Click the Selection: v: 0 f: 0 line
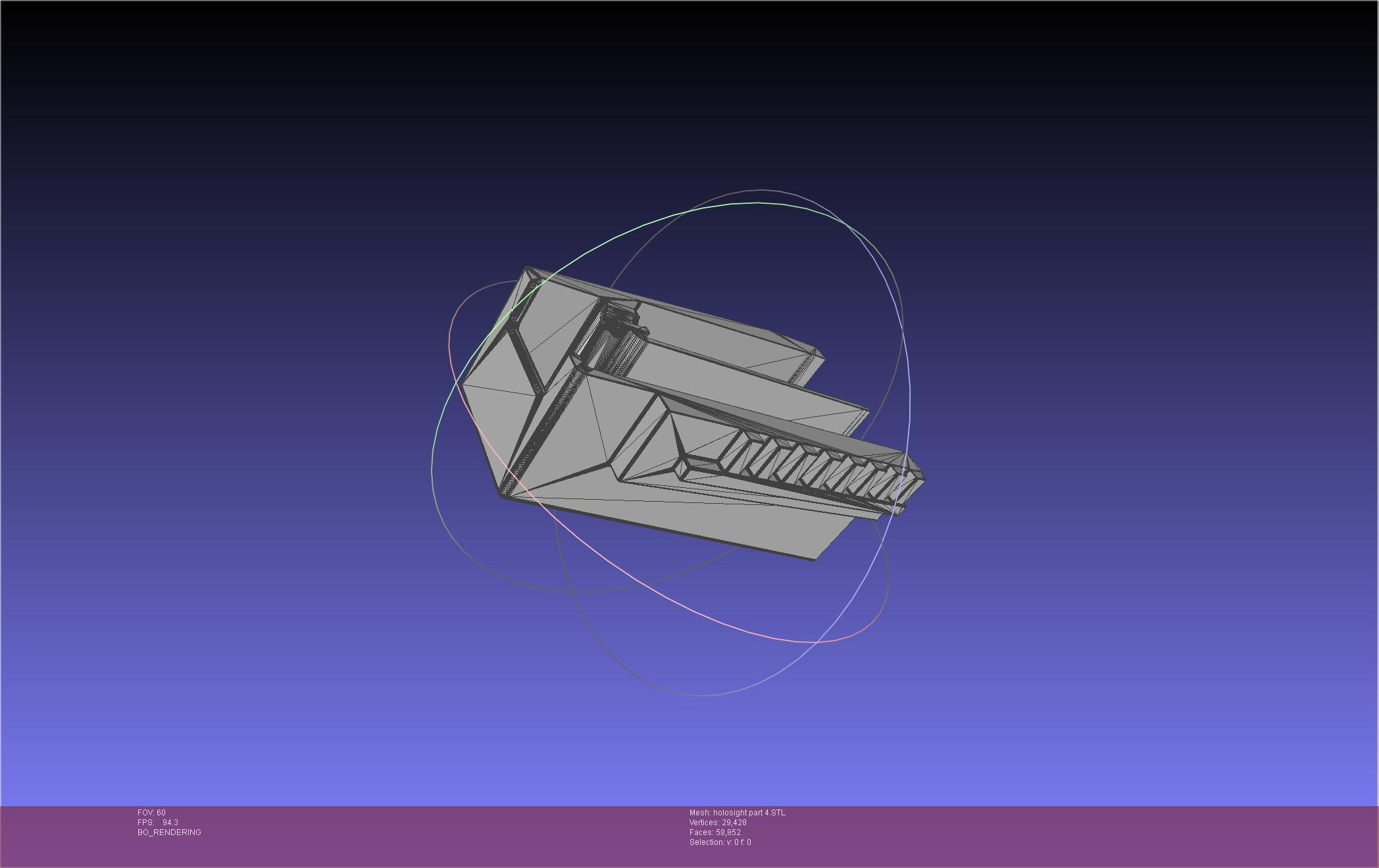Image resolution: width=1379 pixels, height=868 pixels. pyautogui.click(x=720, y=842)
